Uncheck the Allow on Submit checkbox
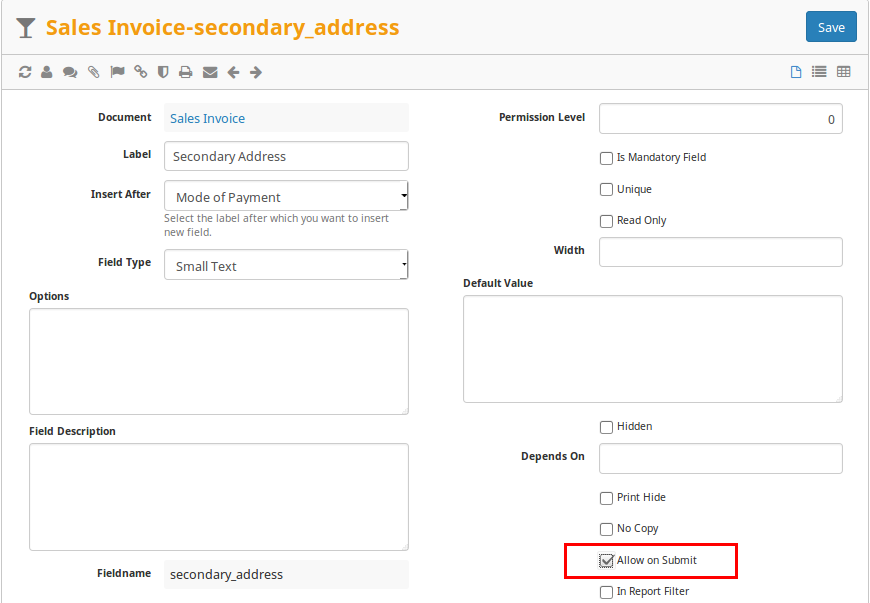 click(x=606, y=561)
